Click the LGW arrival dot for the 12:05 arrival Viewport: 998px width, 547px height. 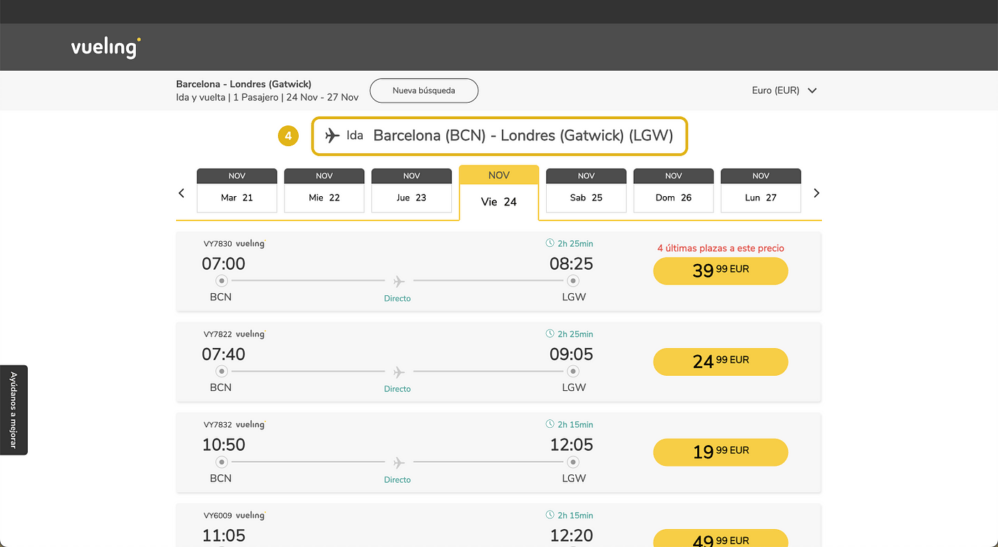click(x=573, y=462)
